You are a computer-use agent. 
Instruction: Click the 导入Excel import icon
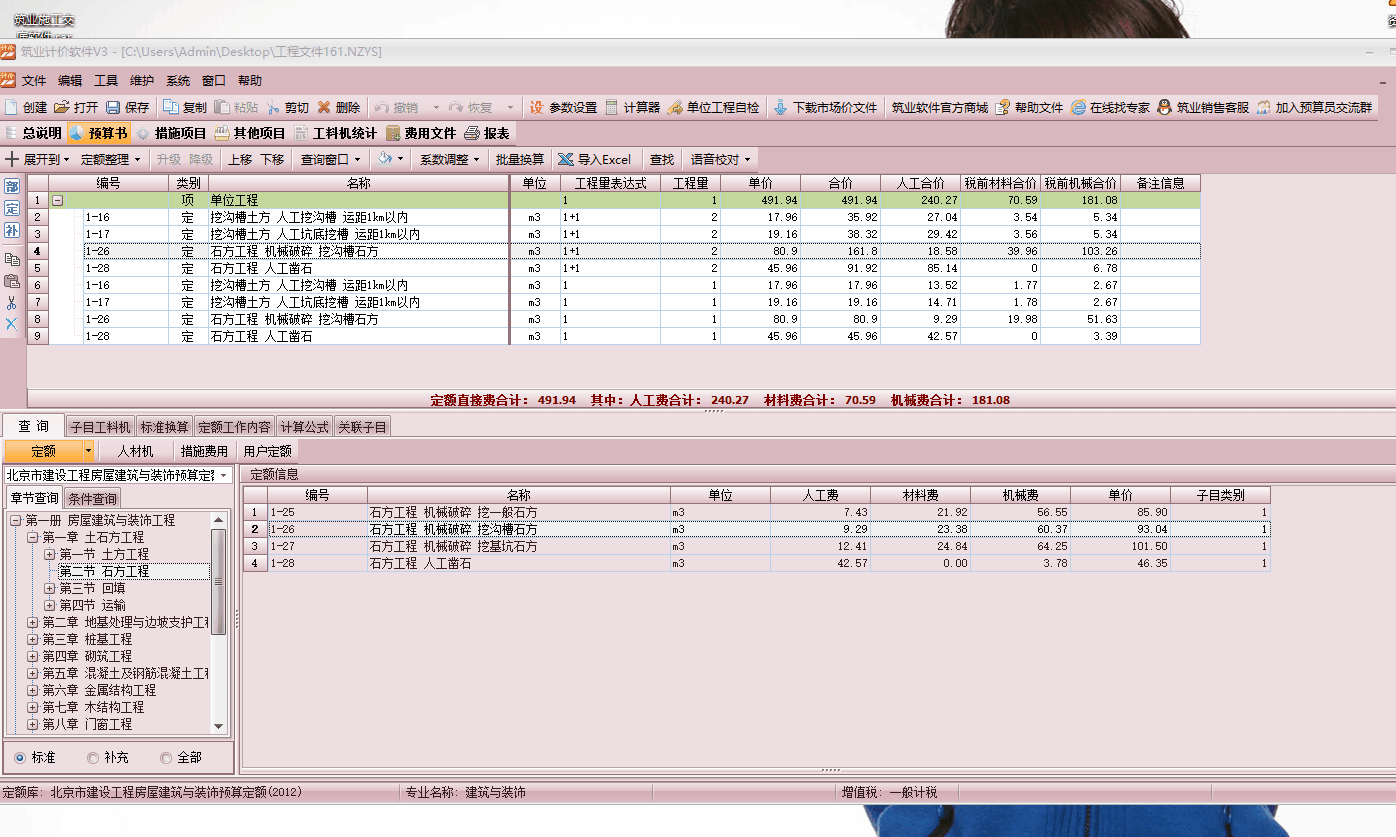point(566,159)
